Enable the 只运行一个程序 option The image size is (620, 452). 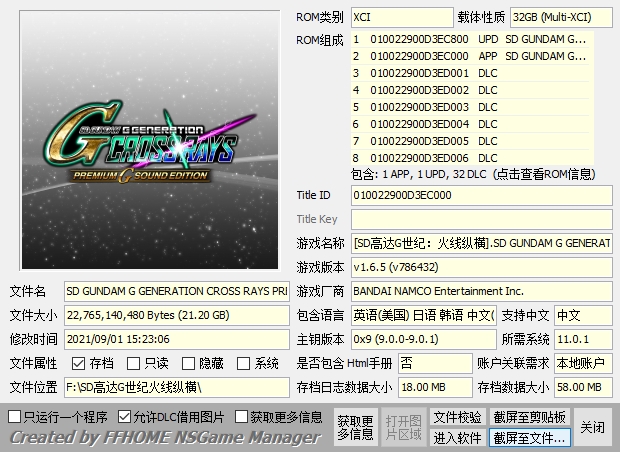click(x=15, y=416)
